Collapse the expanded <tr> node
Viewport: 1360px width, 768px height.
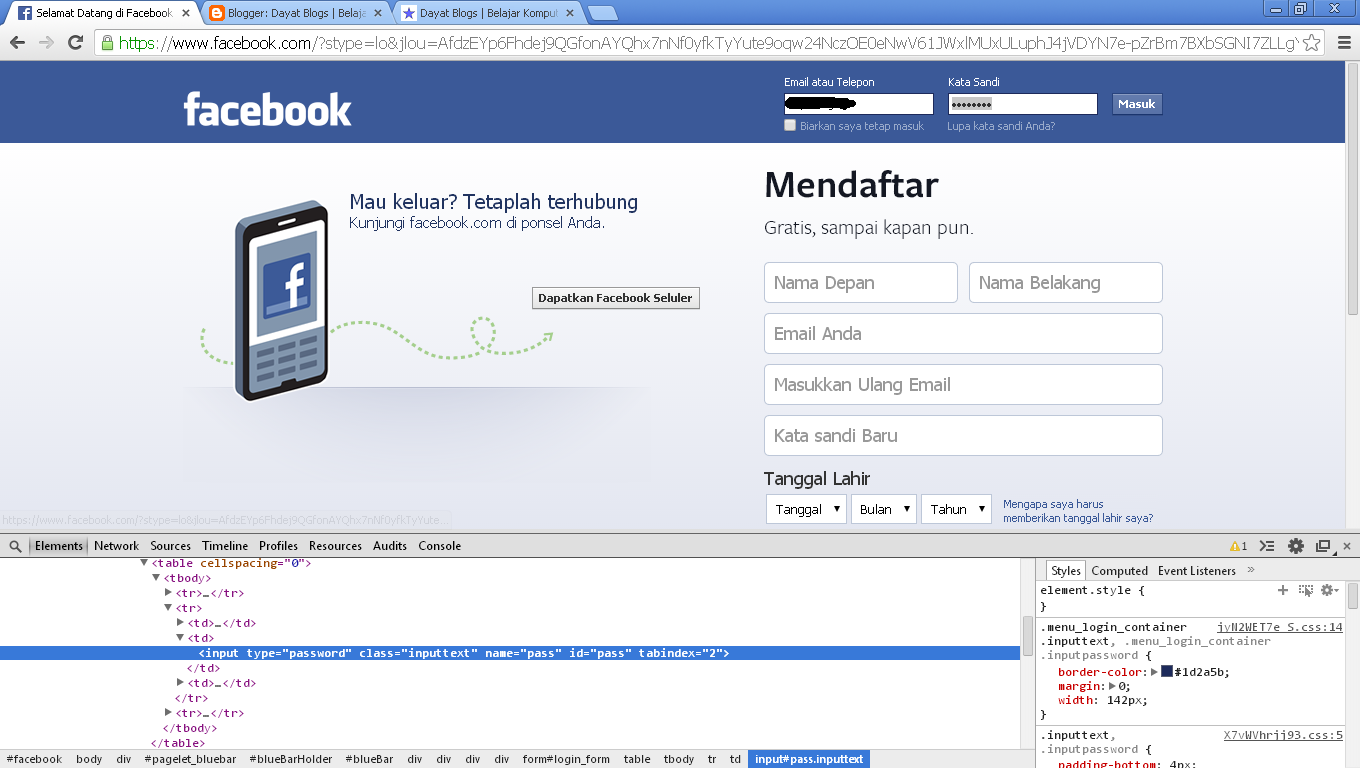[x=168, y=608]
